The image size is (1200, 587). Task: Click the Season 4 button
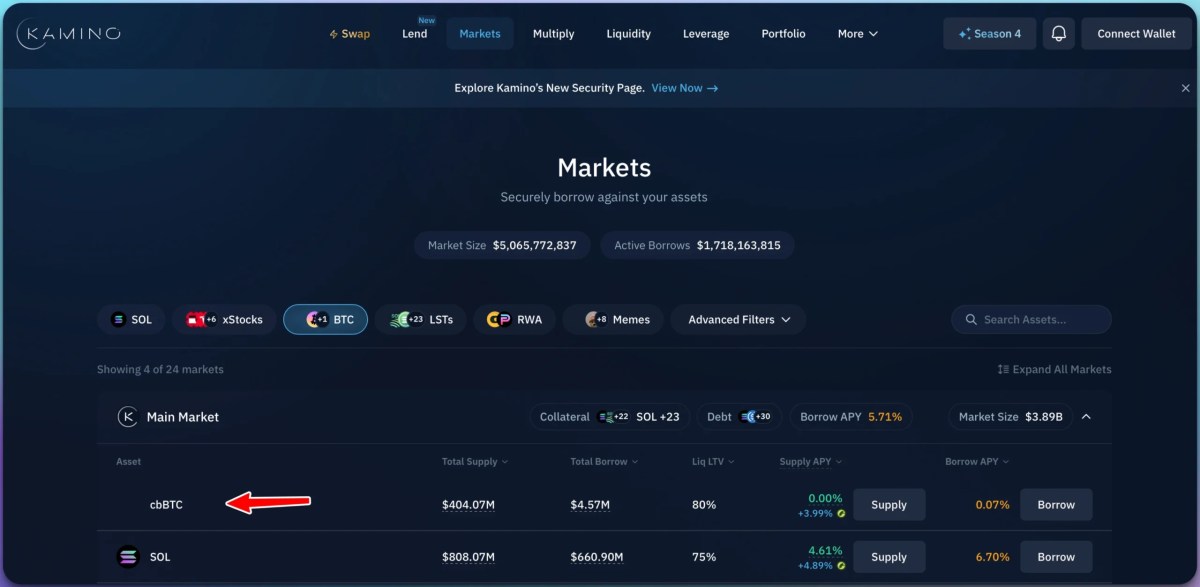(x=989, y=34)
